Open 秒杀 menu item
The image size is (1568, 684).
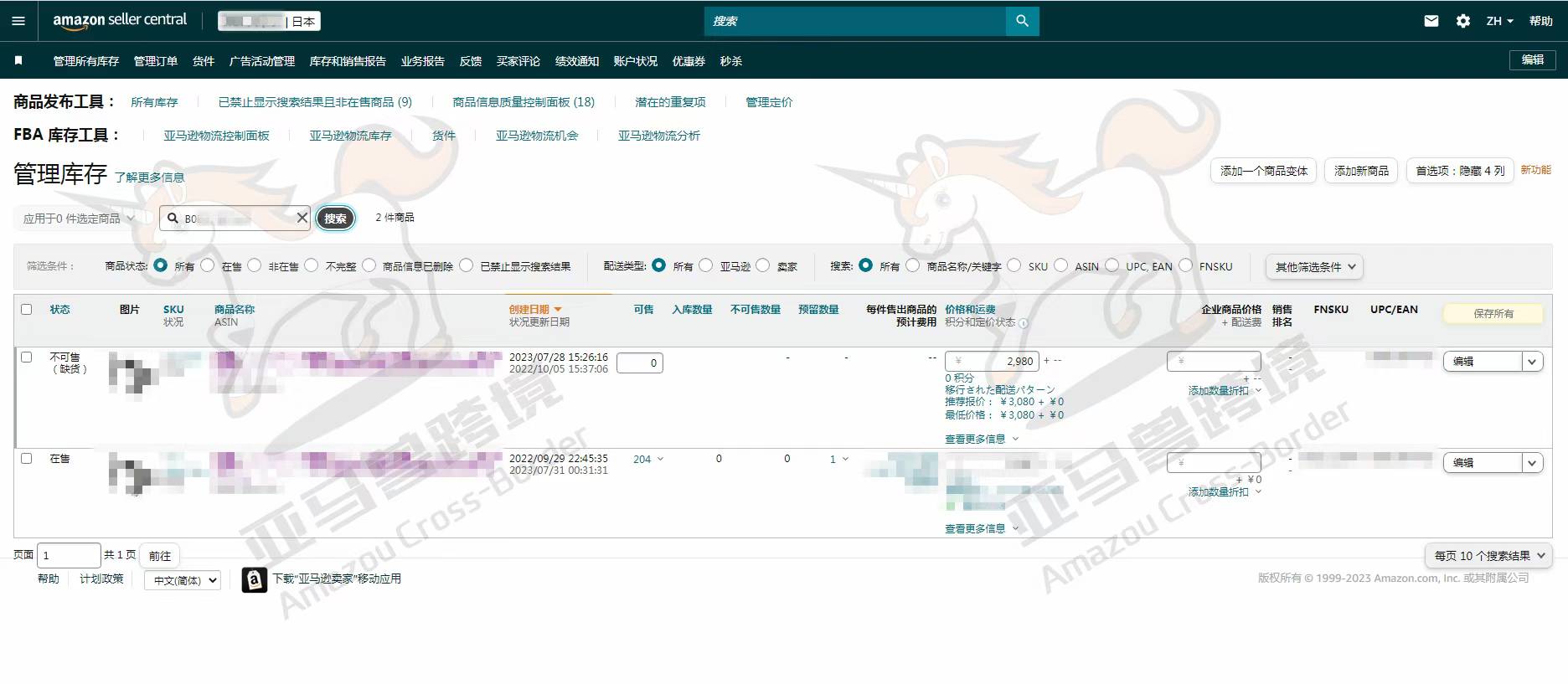click(731, 61)
